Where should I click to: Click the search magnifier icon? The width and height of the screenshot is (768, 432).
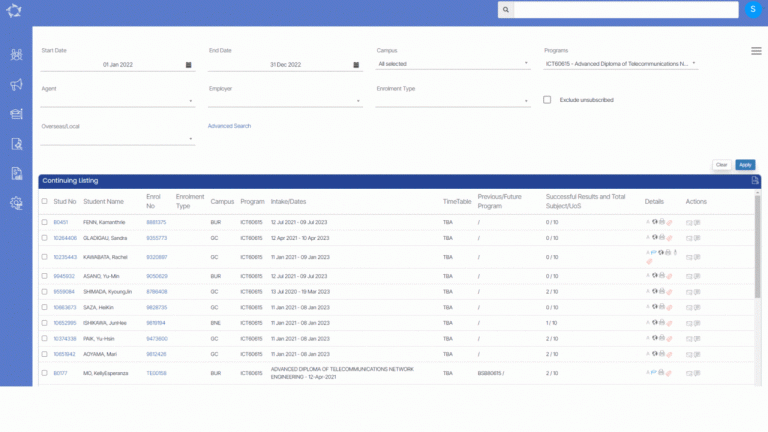coord(506,10)
